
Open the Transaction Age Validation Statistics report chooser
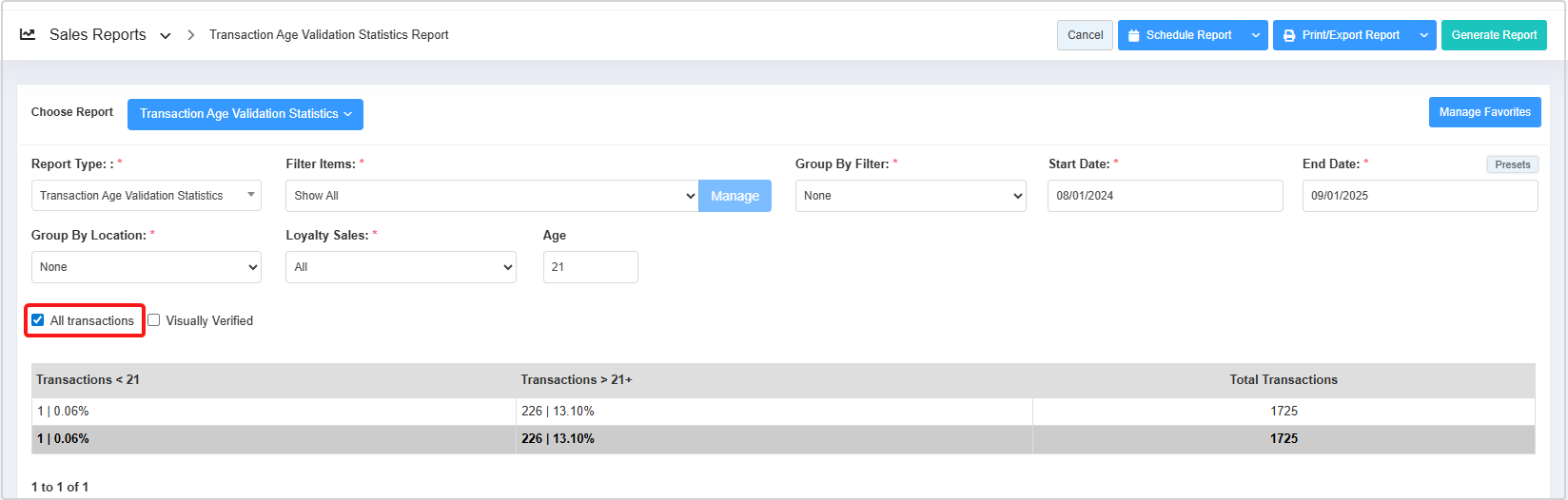(245, 114)
